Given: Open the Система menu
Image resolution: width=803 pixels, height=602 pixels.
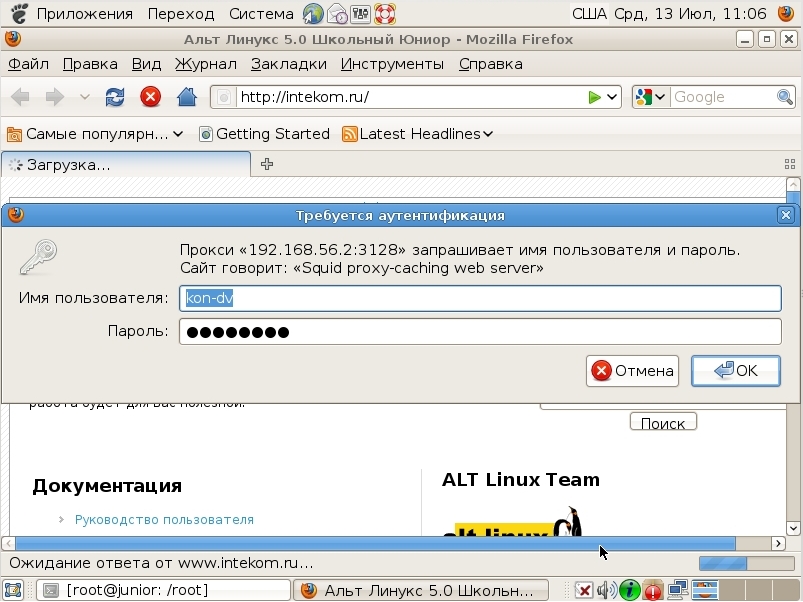Looking at the screenshot, I should click(x=261, y=14).
